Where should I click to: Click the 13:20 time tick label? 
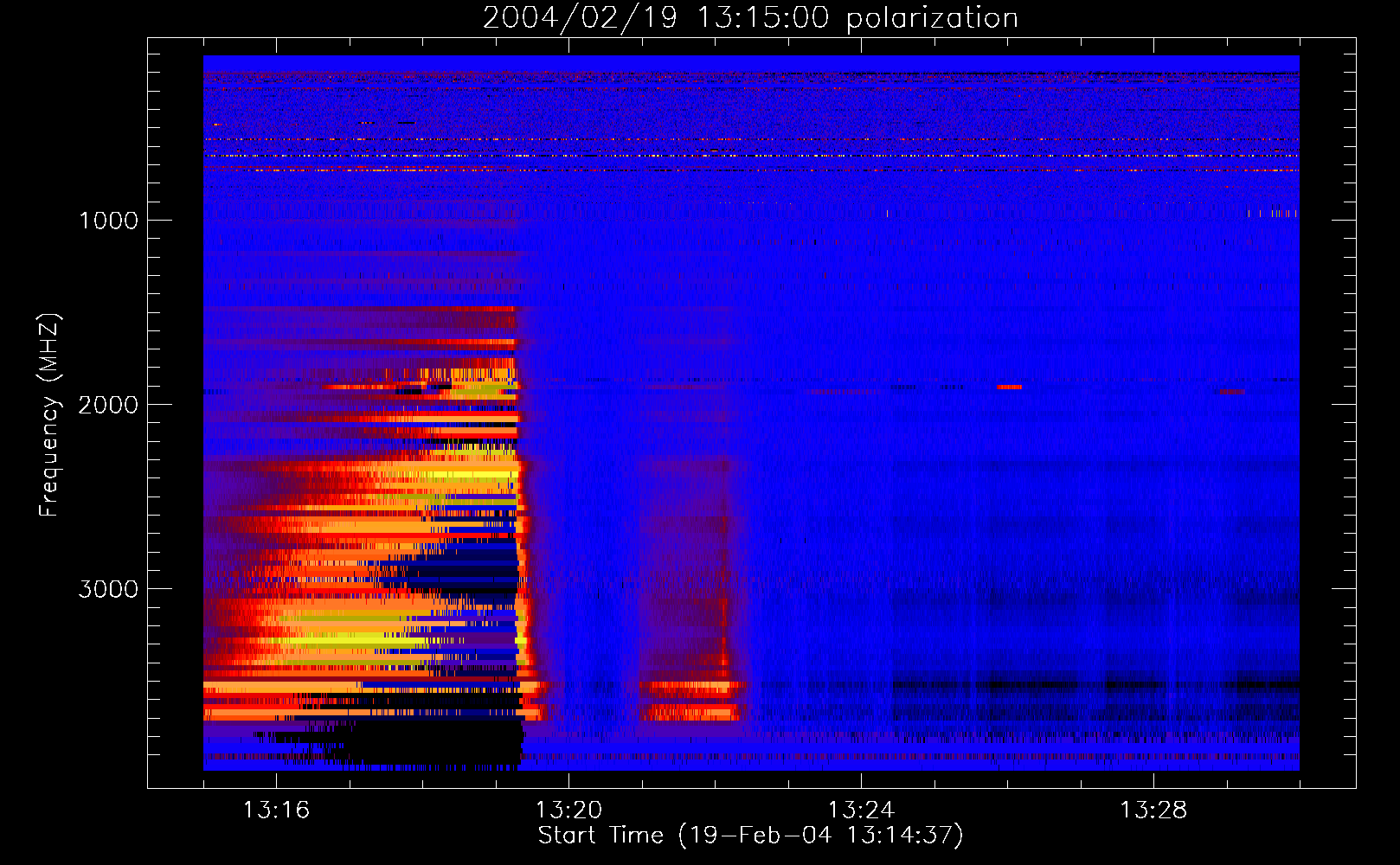(568, 810)
